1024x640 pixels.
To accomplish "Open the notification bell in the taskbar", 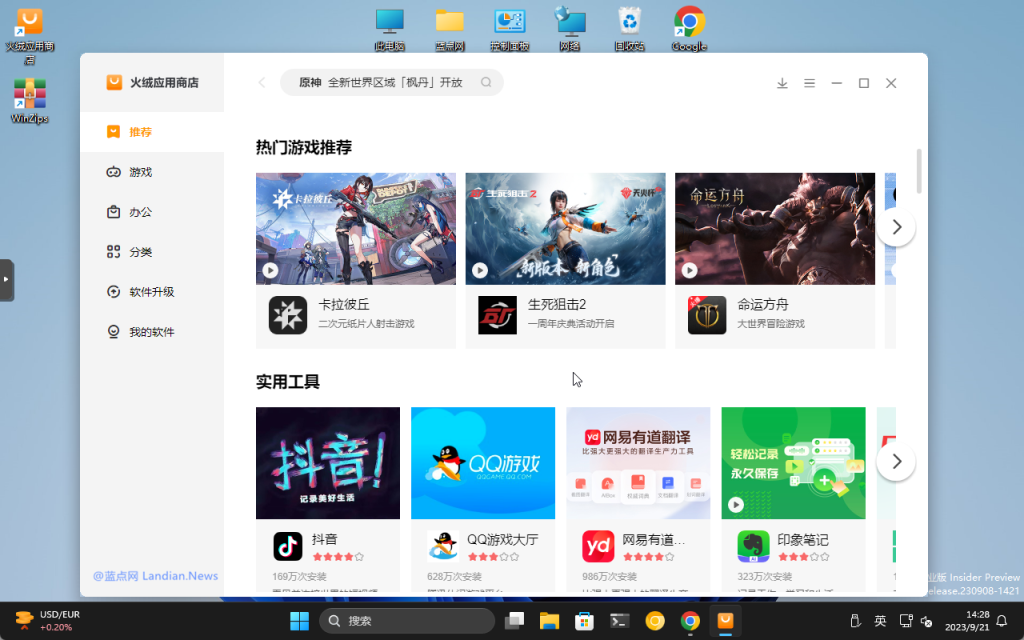I will coord(1002,620).
